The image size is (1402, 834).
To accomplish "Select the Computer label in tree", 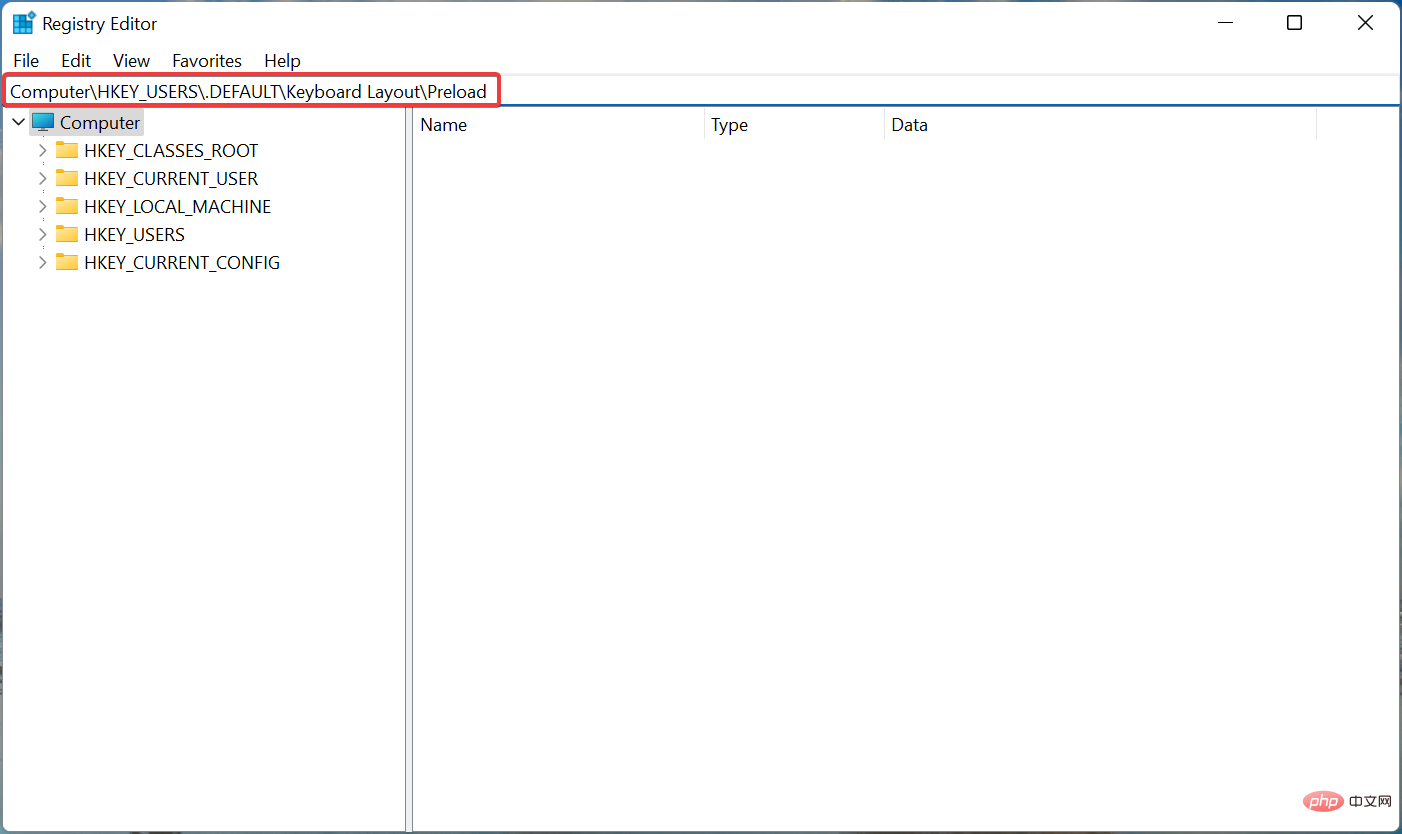I will pyautogui.click(x=100, y=123).
